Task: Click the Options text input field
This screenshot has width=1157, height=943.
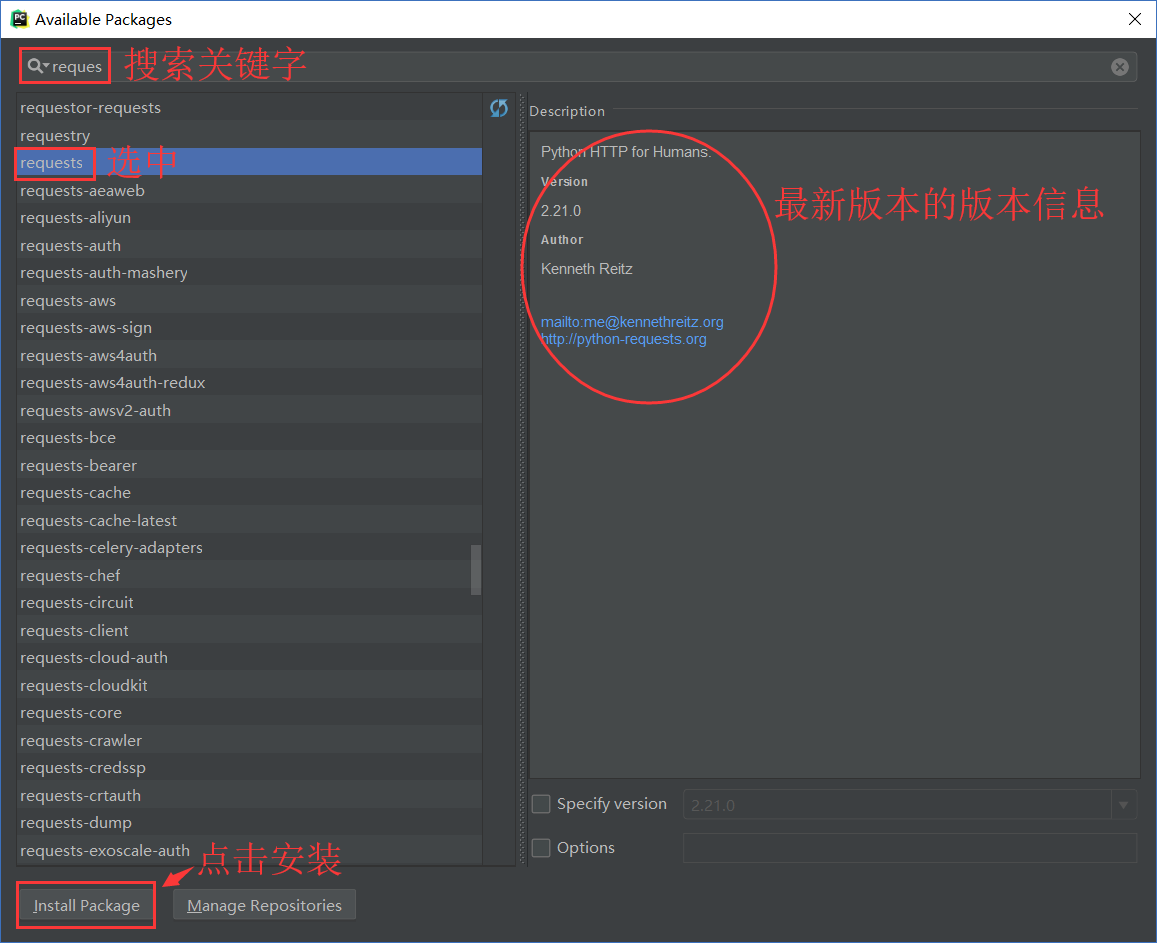Action: tap(909, 848)
